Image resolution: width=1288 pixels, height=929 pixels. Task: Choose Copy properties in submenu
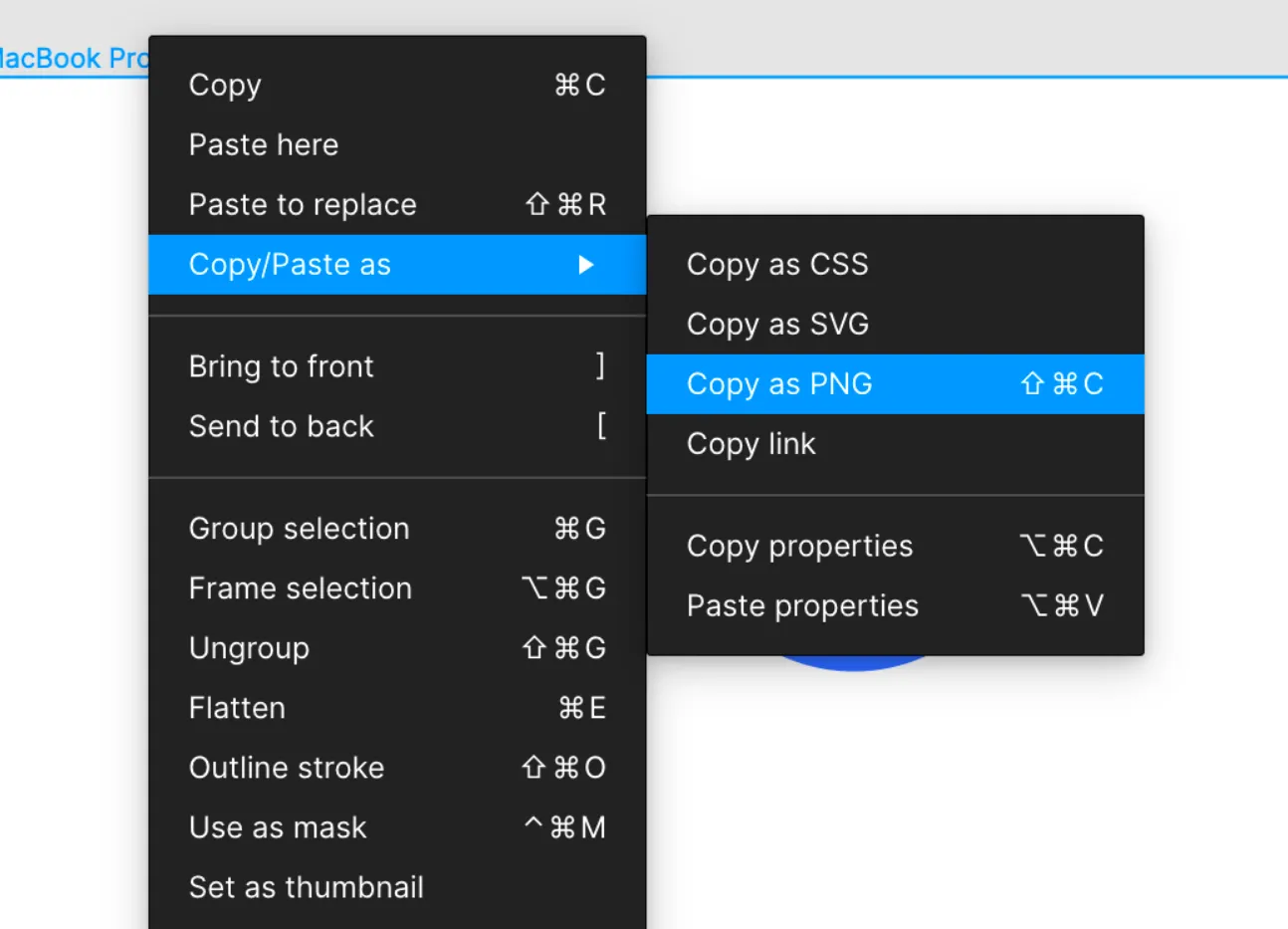tap(895, 546)
